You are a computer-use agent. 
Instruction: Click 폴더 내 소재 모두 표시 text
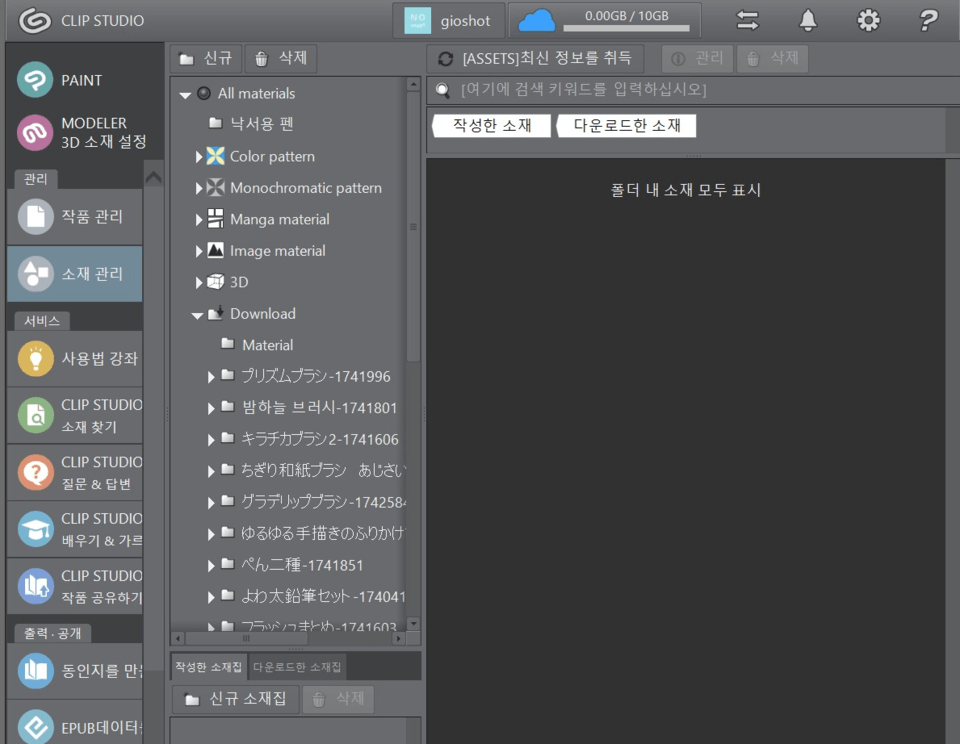coord(685,190)
